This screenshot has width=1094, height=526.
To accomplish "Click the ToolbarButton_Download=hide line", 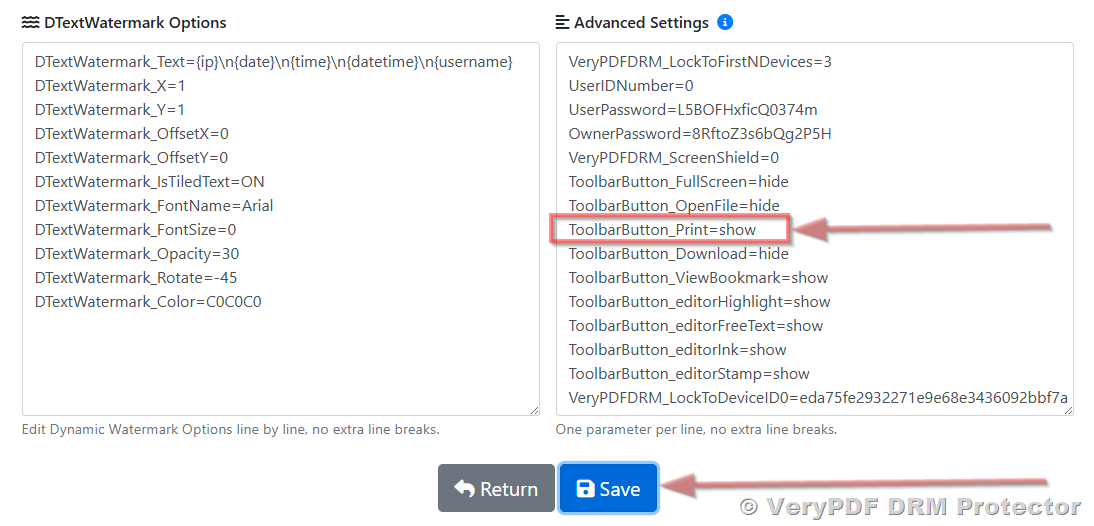I will 678,254.
